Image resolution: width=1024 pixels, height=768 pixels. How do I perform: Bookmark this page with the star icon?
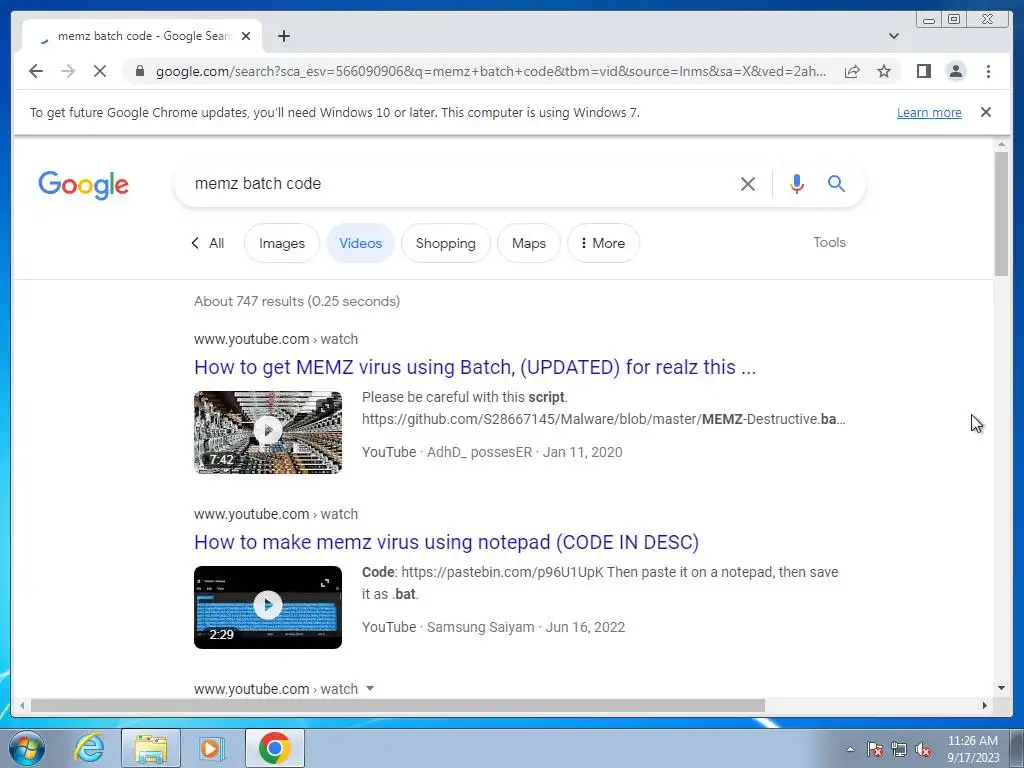[884, 71]
